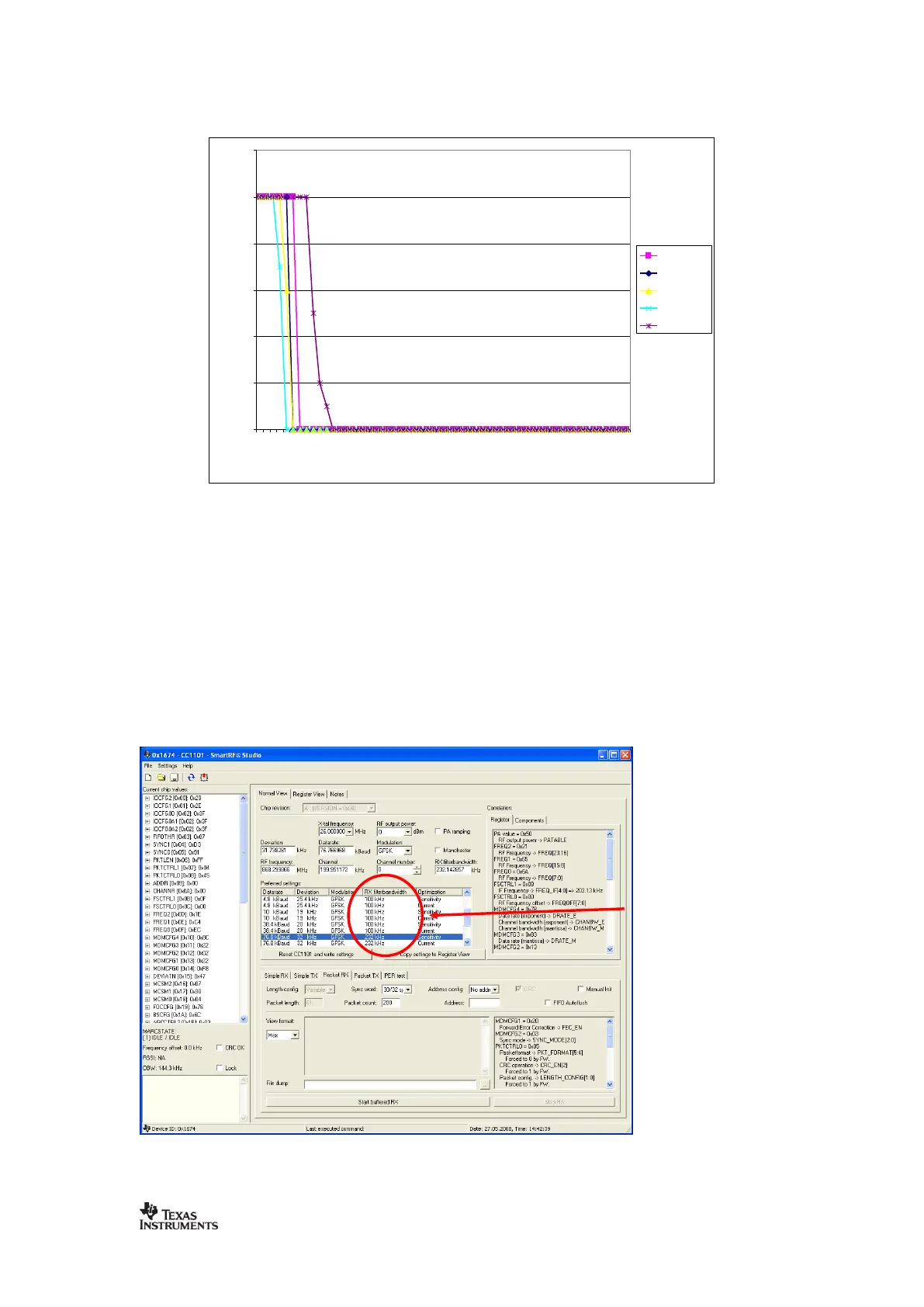The width and height of the screenshot is (924, 1307).
Task: Expand the MDMCFG4 register tree item
Action: tap(147, 938)
